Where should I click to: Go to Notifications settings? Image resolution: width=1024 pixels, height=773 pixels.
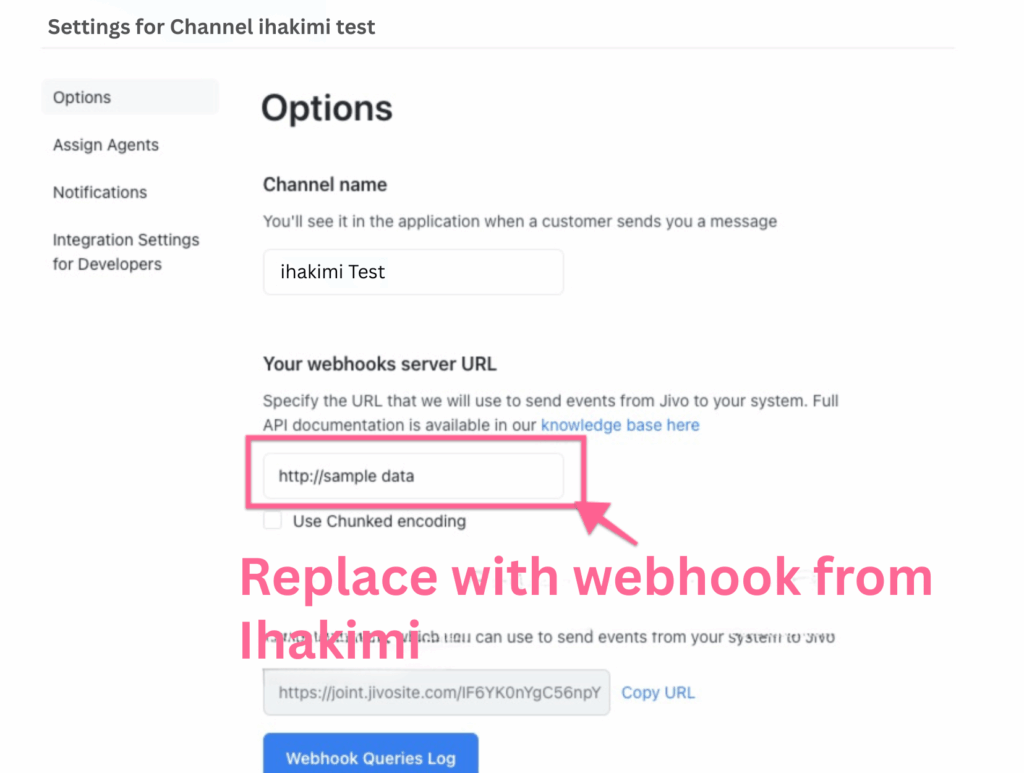click(100, 192)
